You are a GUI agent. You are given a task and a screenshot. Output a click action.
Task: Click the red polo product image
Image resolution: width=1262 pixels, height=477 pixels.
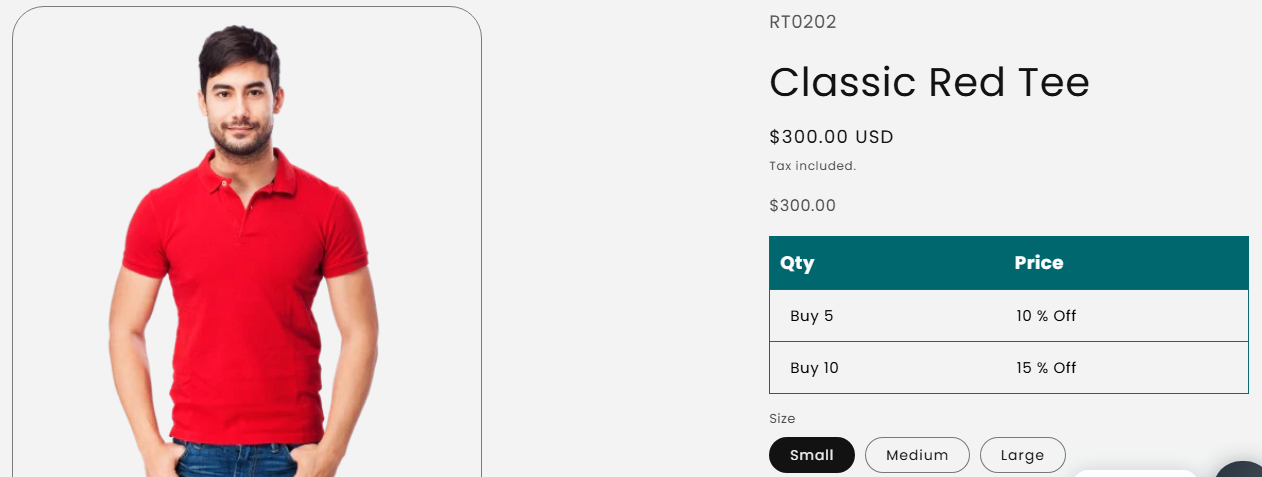[x=245, y=300]
